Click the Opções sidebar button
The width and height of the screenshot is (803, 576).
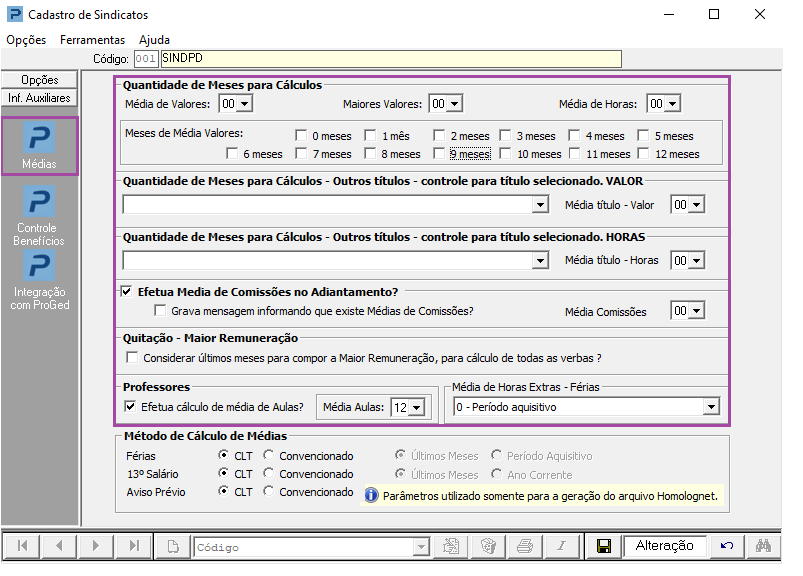(40, 80)
